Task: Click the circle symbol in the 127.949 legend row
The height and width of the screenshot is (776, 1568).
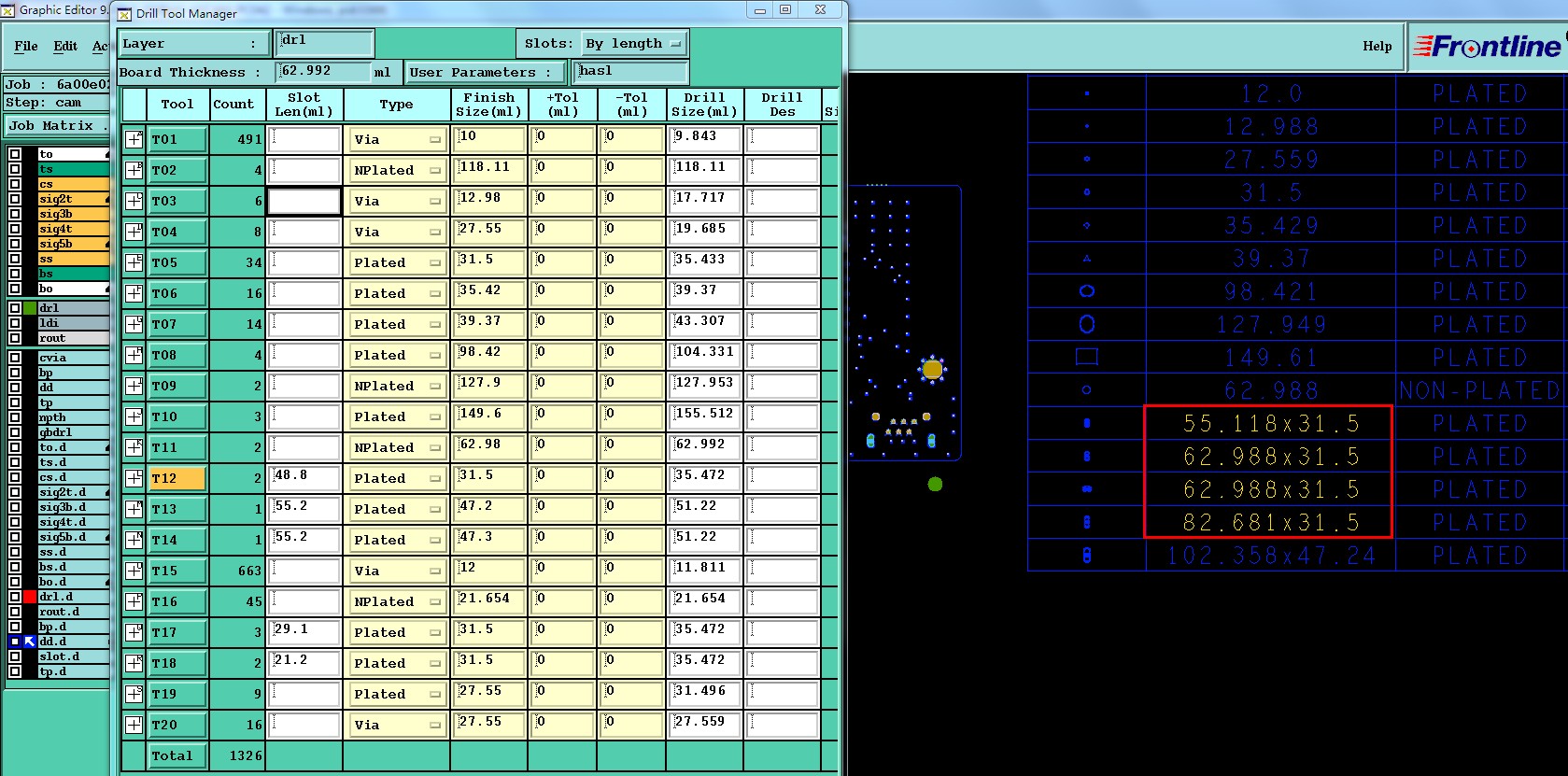Action: (x=1086, y=324)
